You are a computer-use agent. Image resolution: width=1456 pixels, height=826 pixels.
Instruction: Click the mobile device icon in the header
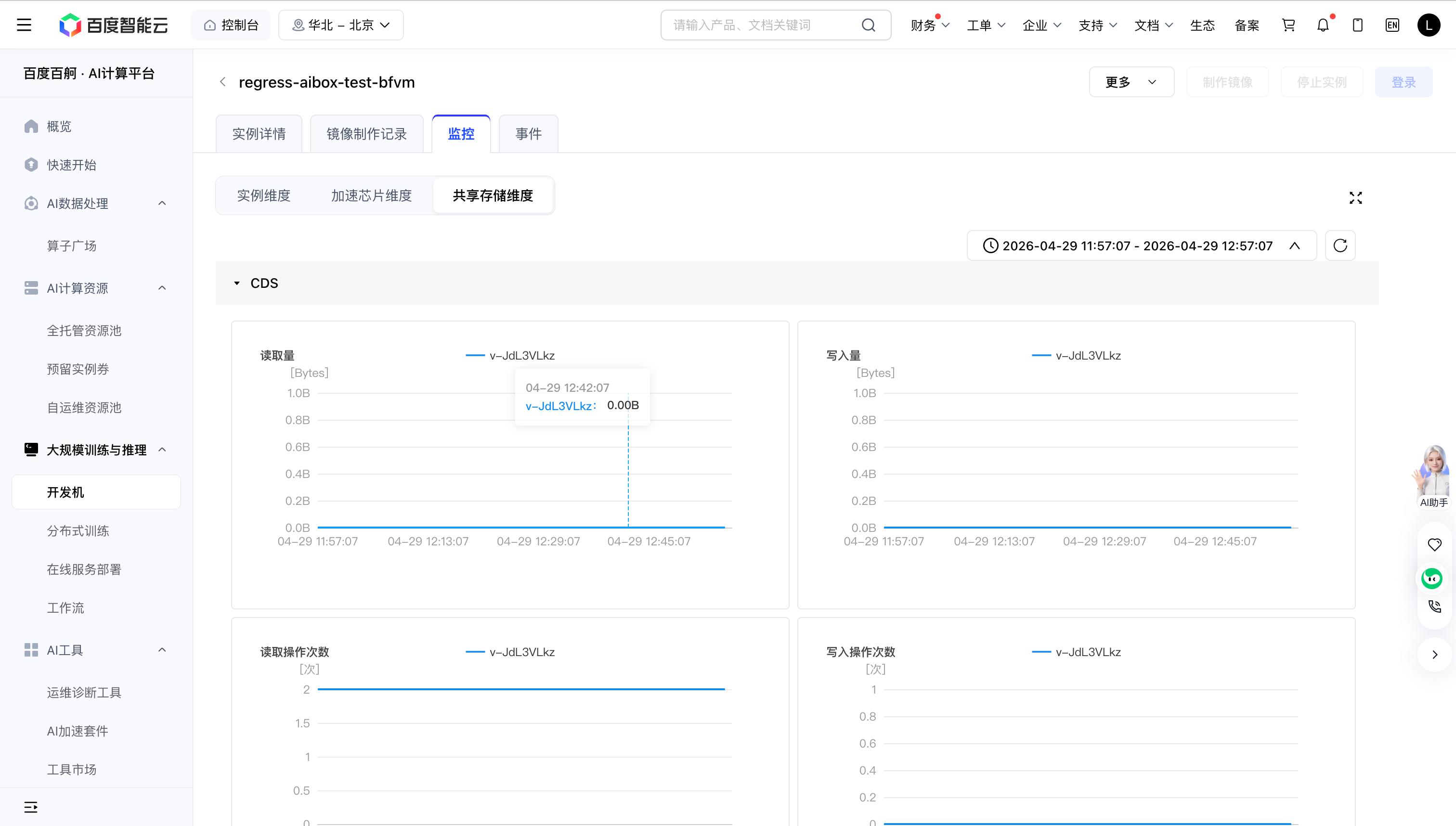[x=1357, y=25]
